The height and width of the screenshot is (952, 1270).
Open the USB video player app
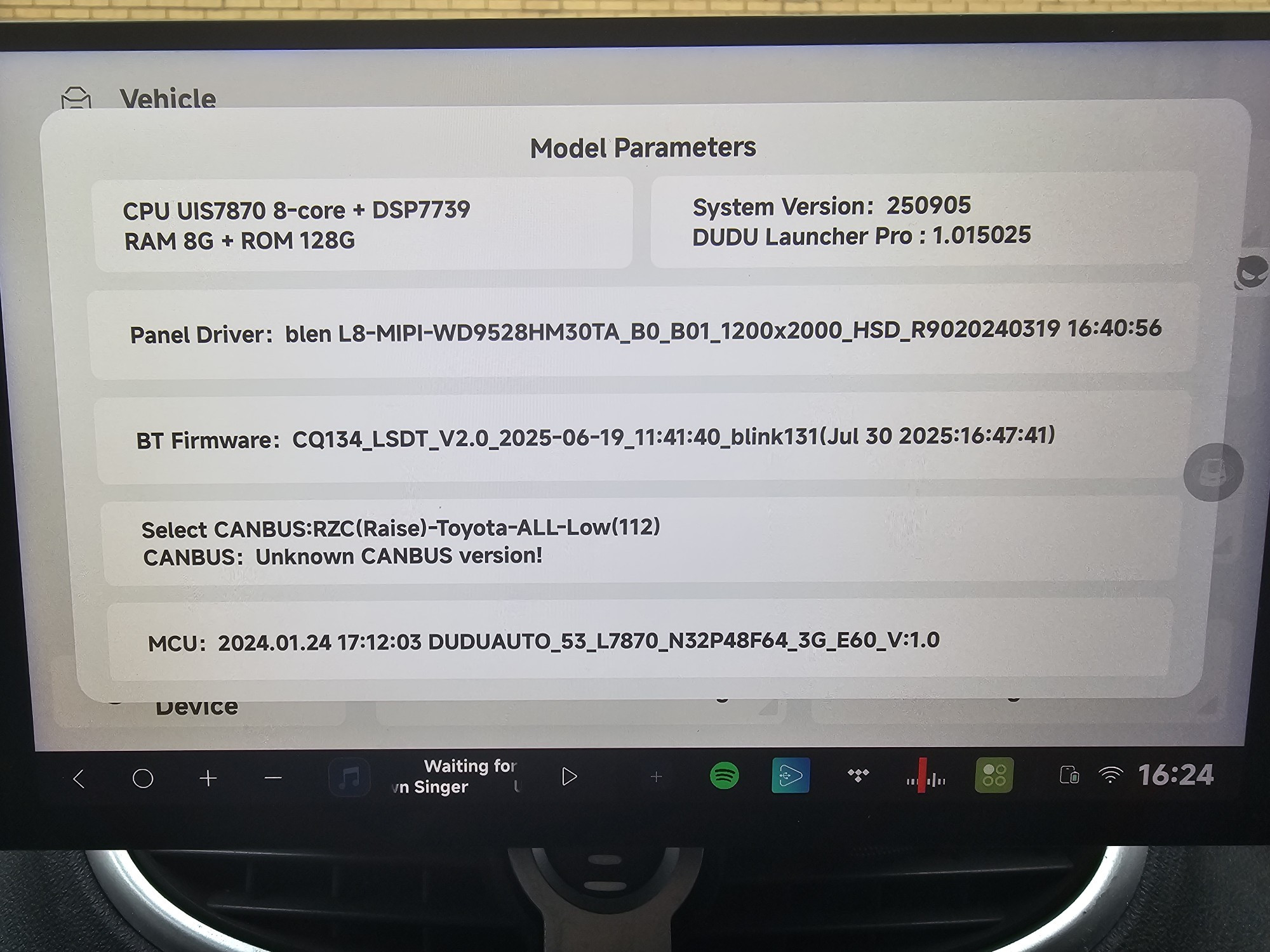791,776
